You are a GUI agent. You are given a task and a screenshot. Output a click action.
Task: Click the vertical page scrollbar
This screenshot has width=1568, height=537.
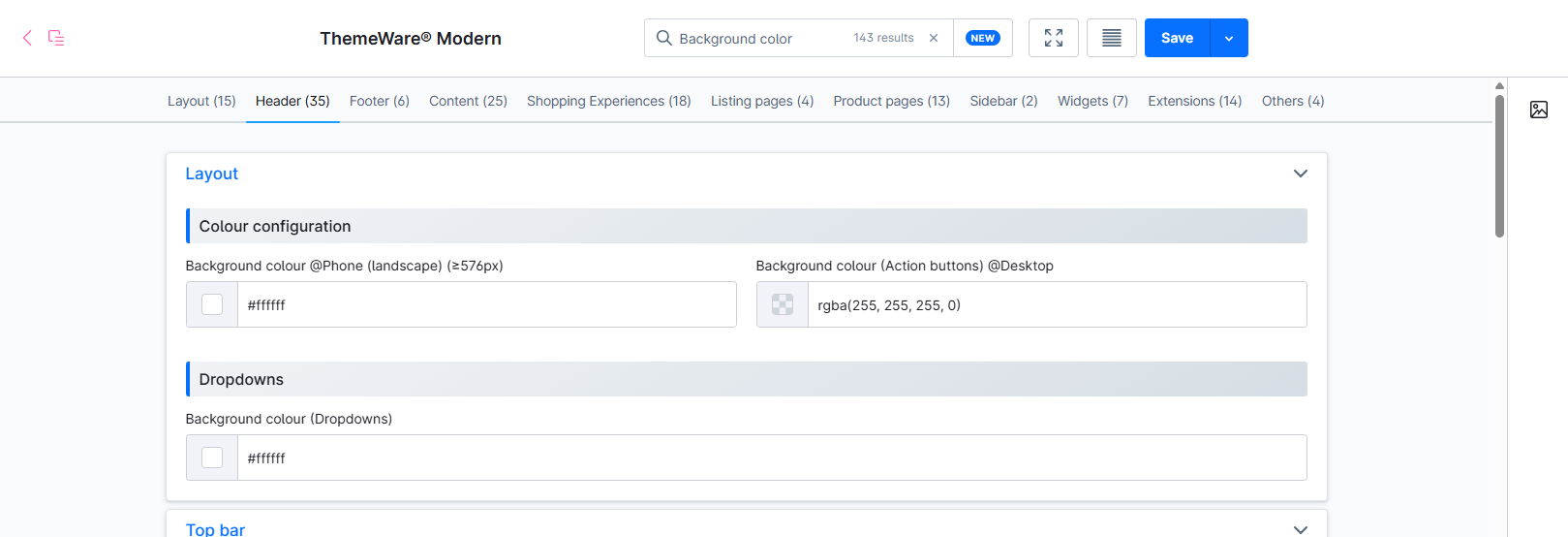[x=1499, y=166]
